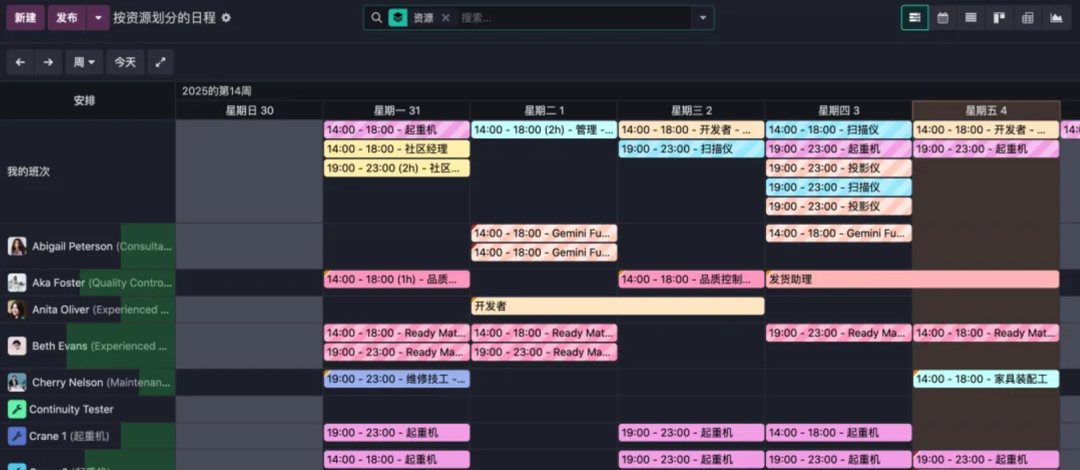Expand the dropdown arrow next to 发布
This screenshot has width=1080, height=470.
pyautogui.click(x=97, y=18)
